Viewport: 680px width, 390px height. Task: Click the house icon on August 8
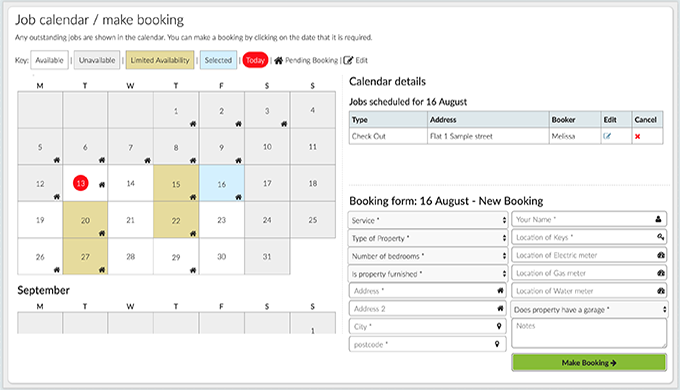(x=193, y=161)
